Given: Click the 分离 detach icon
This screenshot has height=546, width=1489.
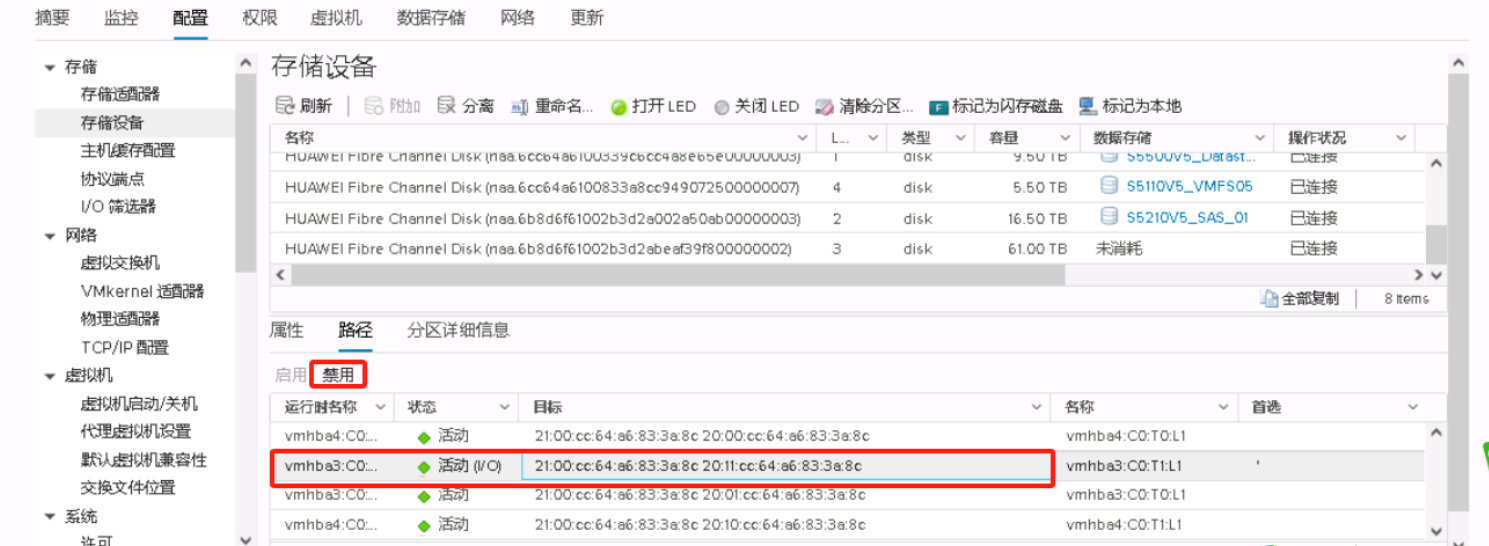Looking at the screenshot, I should point(446,106).
